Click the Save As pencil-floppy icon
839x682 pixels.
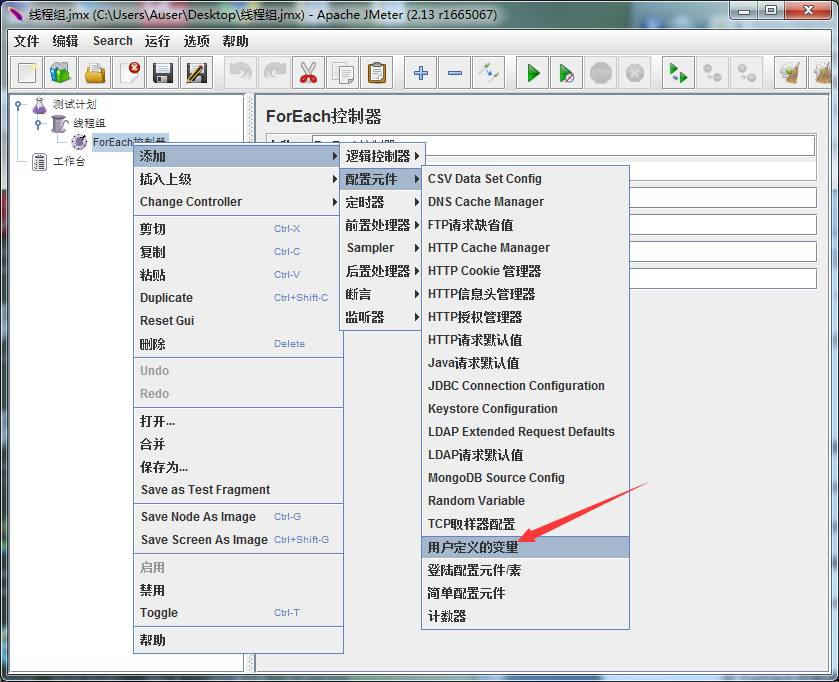(x=196, y=73)
